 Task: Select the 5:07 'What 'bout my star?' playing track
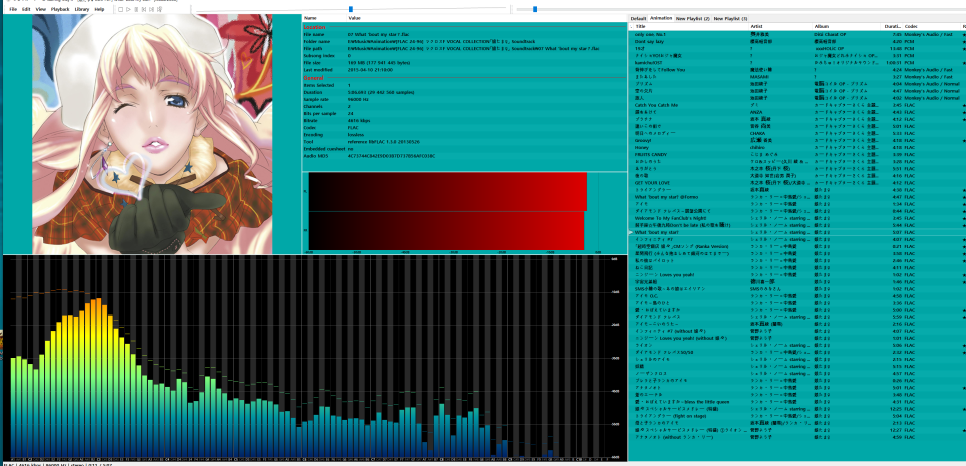pyautogui.click(x=797, y=232)
